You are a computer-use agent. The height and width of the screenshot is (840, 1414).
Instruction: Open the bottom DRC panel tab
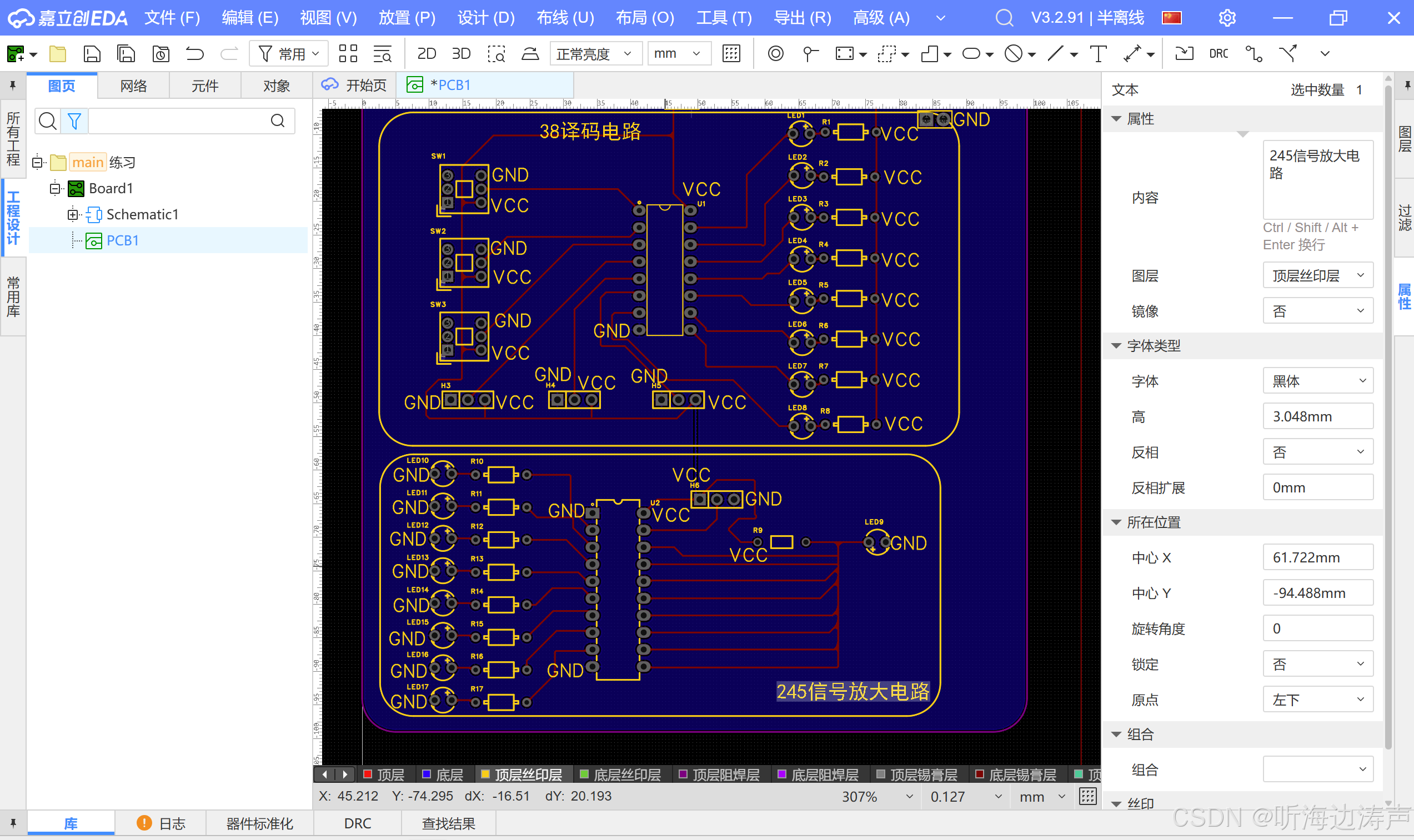[357, 823]
